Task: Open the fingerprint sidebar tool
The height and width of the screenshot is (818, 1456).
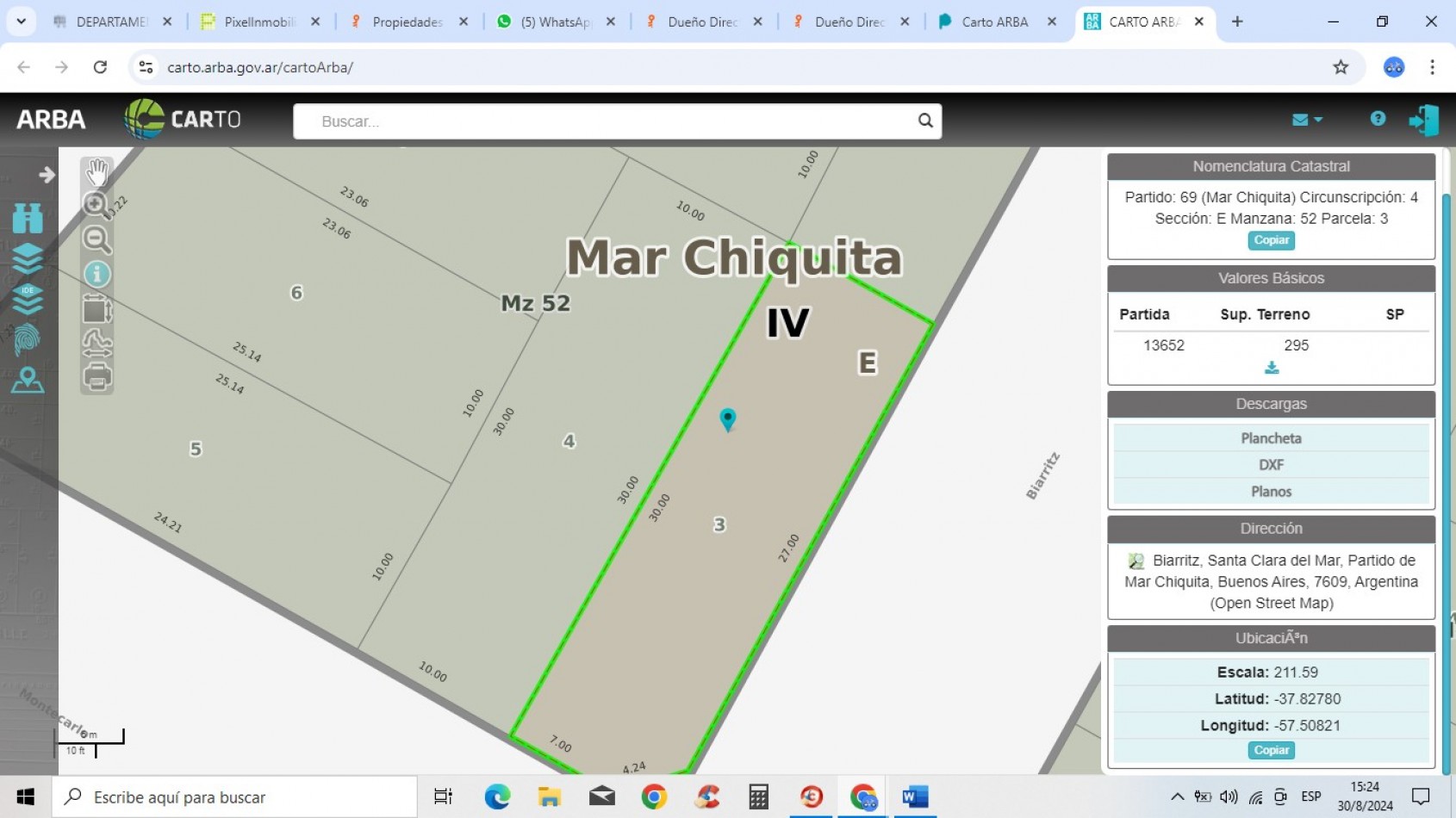Action: [28, 339]
